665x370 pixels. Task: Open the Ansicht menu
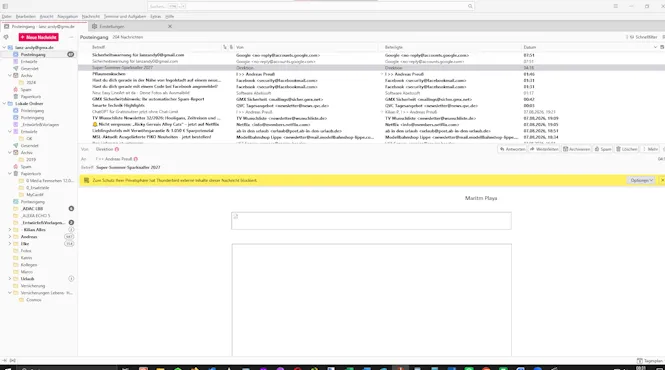tap(46, 17)
